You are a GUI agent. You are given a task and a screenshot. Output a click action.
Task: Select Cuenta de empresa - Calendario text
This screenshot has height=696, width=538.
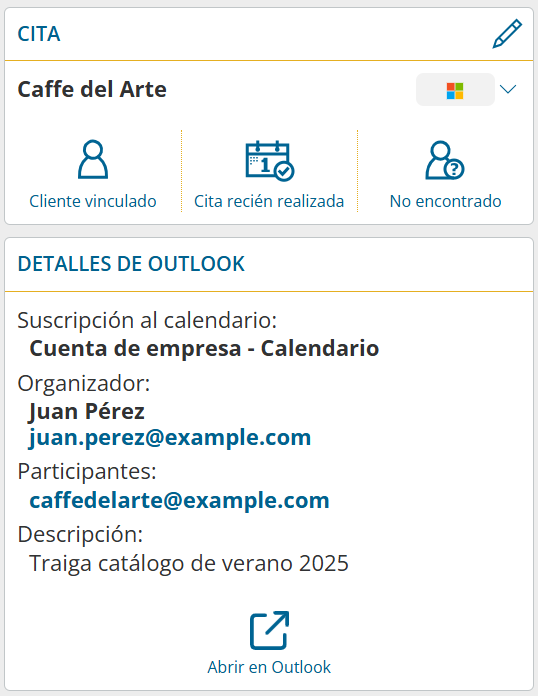[x=204, y=348]
